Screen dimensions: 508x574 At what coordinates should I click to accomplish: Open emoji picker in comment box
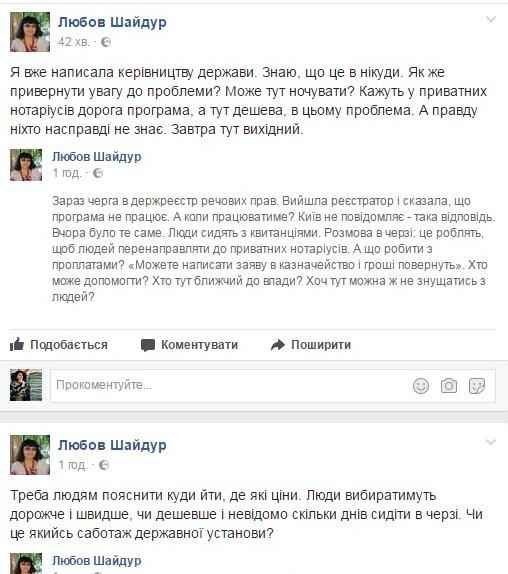pyautogui.click(x=421, y=385)
